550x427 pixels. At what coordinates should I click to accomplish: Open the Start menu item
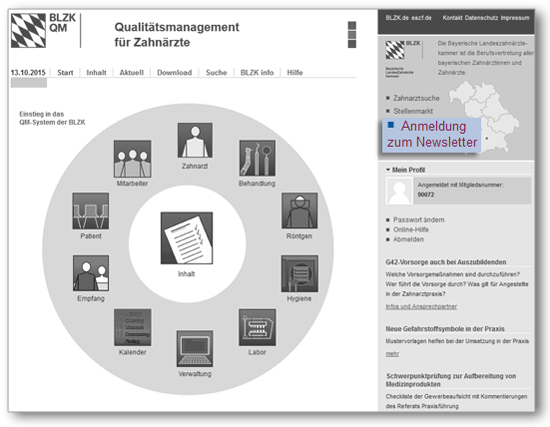(x=65, y=73)
